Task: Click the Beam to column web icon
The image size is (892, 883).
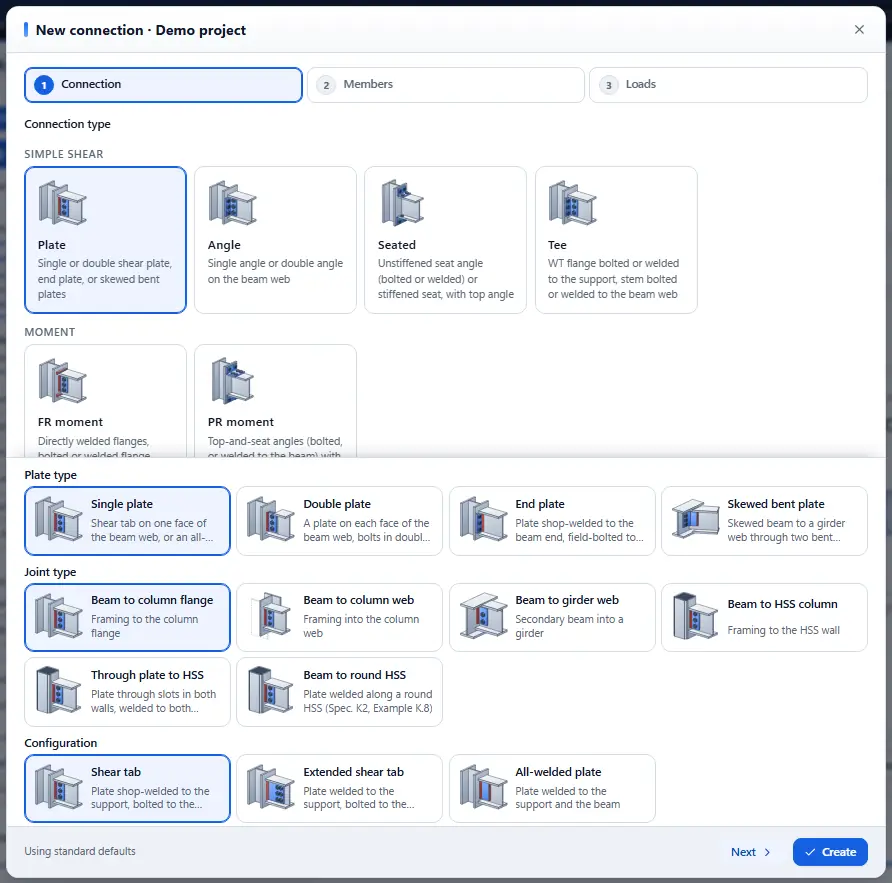Action: (271, 617)
